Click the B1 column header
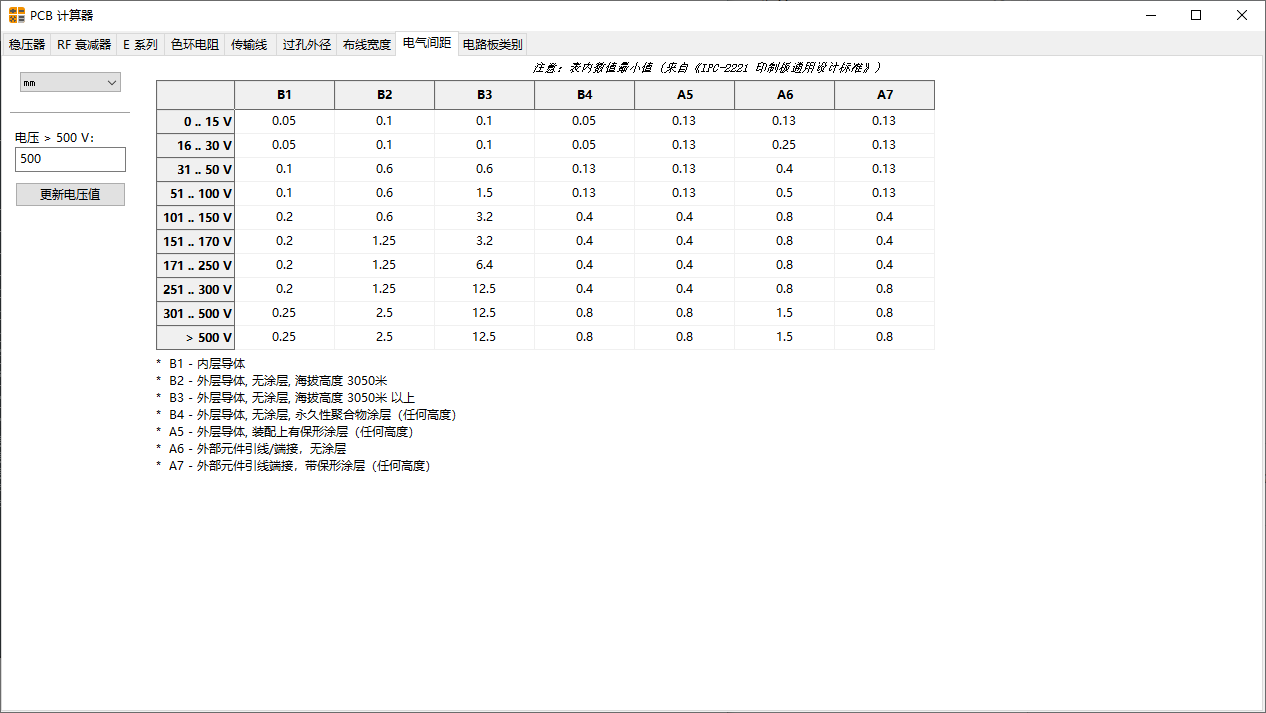This screenshot has width=1266, height=713. pyautogui.click(x=285, y=95)
